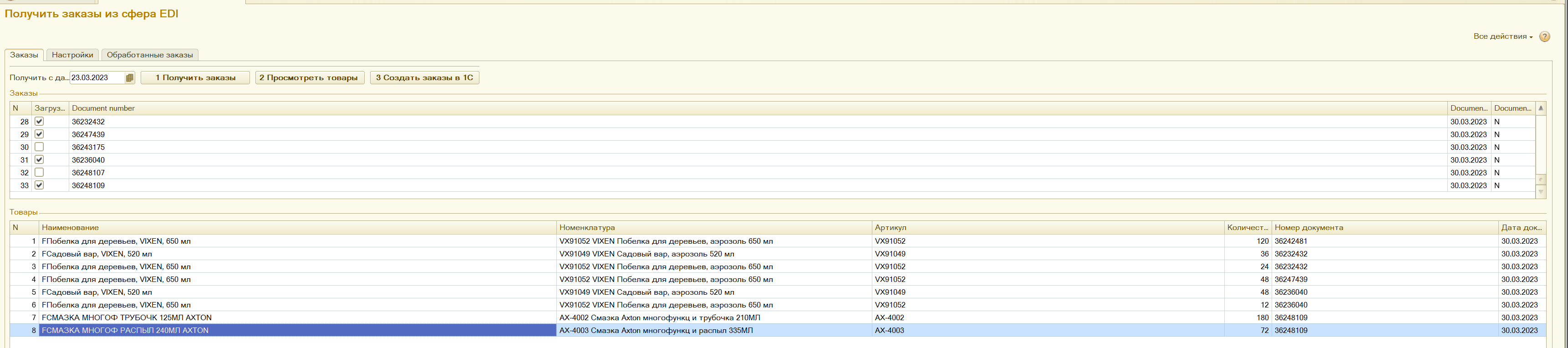This screenshot has height=348, width=1568.
Task: Open the Обработанные заказы tab
Action: (x=150, y=55)
